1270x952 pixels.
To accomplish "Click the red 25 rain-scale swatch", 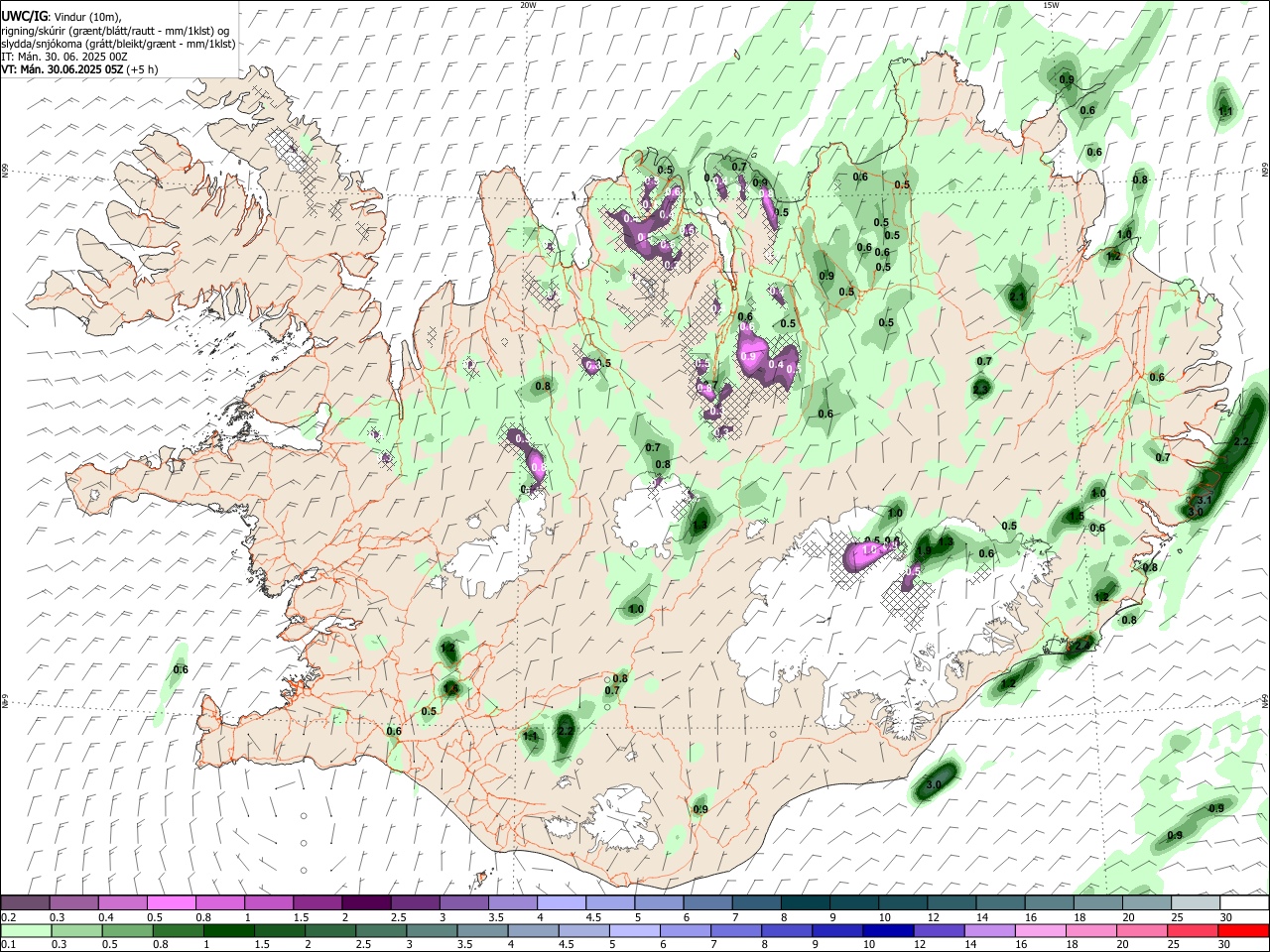I will (1193, 931).
